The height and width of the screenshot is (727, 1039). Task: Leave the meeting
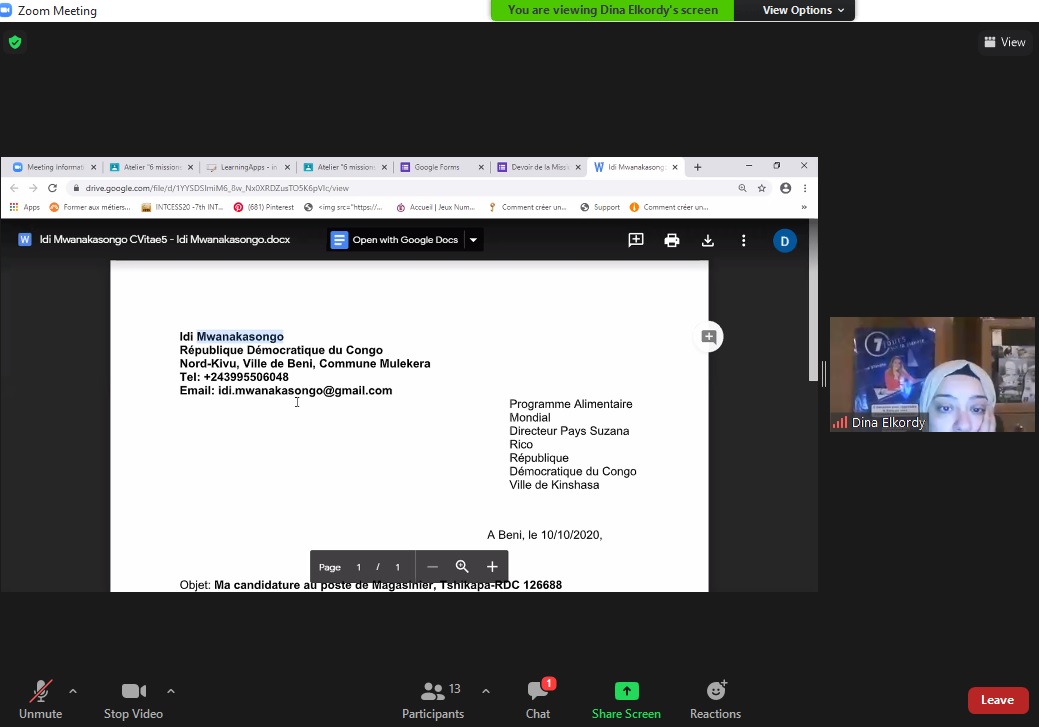point(997,700)
